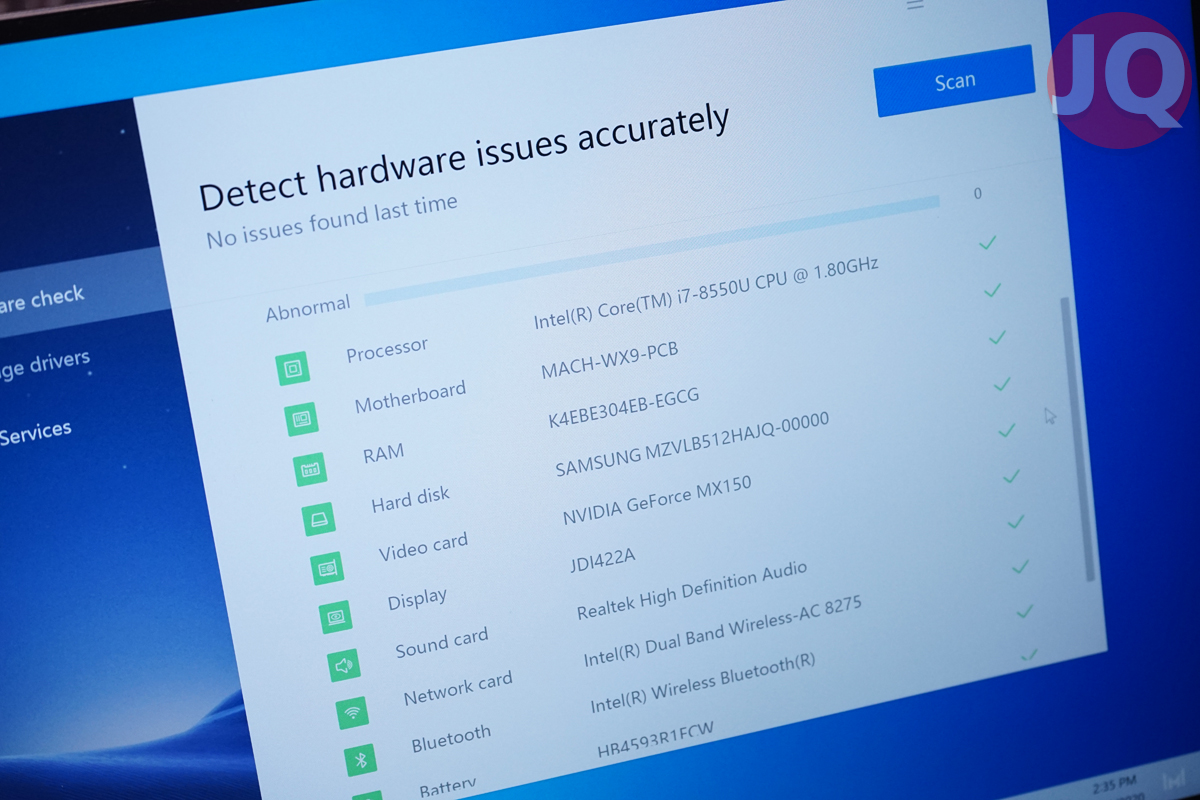Click the RAM row status checkmark
The height and width of the screenshot is (800, 1200).
click(997, 337)
